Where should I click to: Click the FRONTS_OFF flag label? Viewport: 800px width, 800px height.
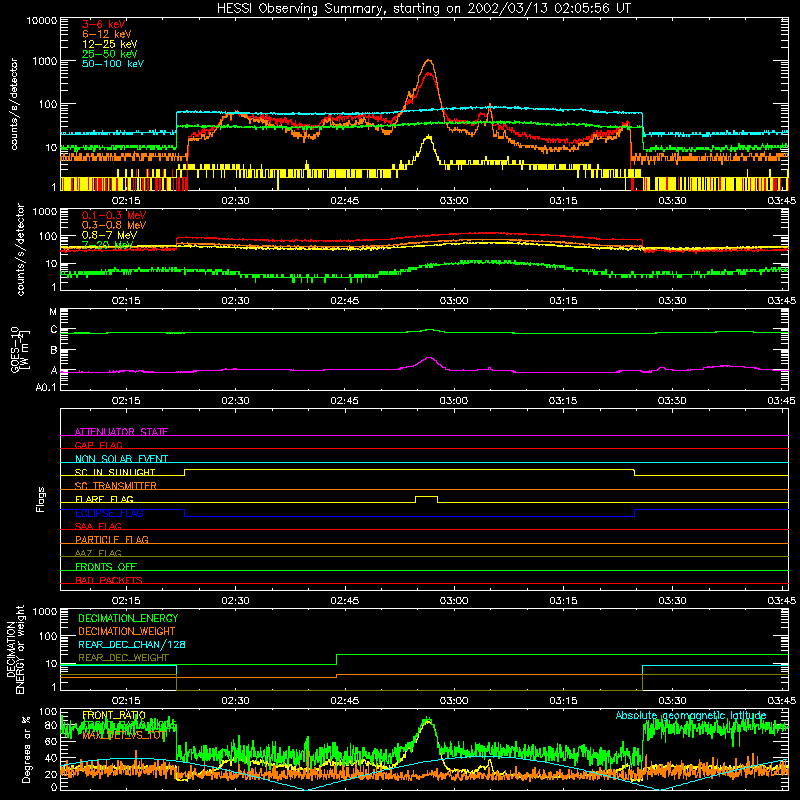point(106,566)
